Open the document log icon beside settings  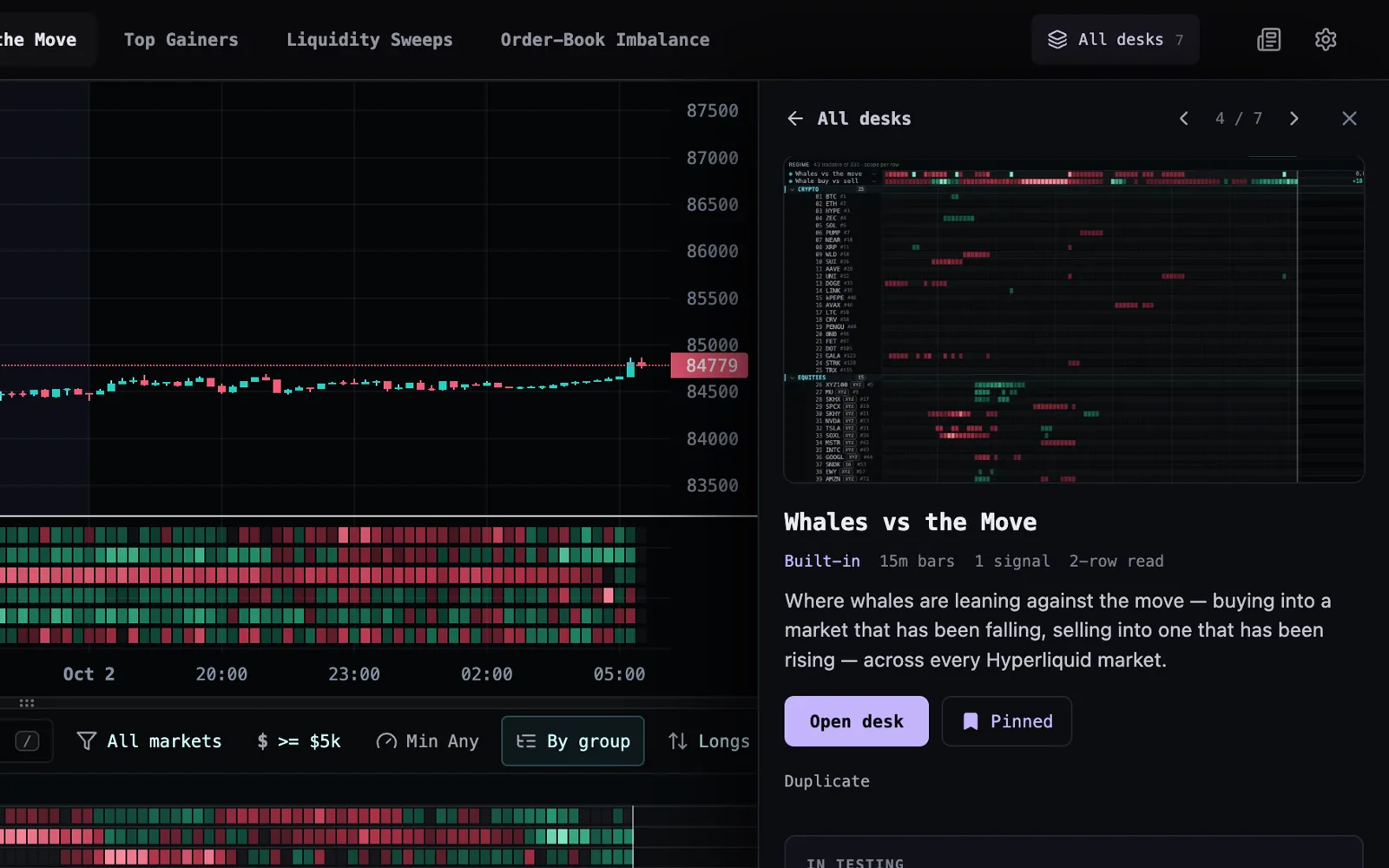(x=1268, y=40)
